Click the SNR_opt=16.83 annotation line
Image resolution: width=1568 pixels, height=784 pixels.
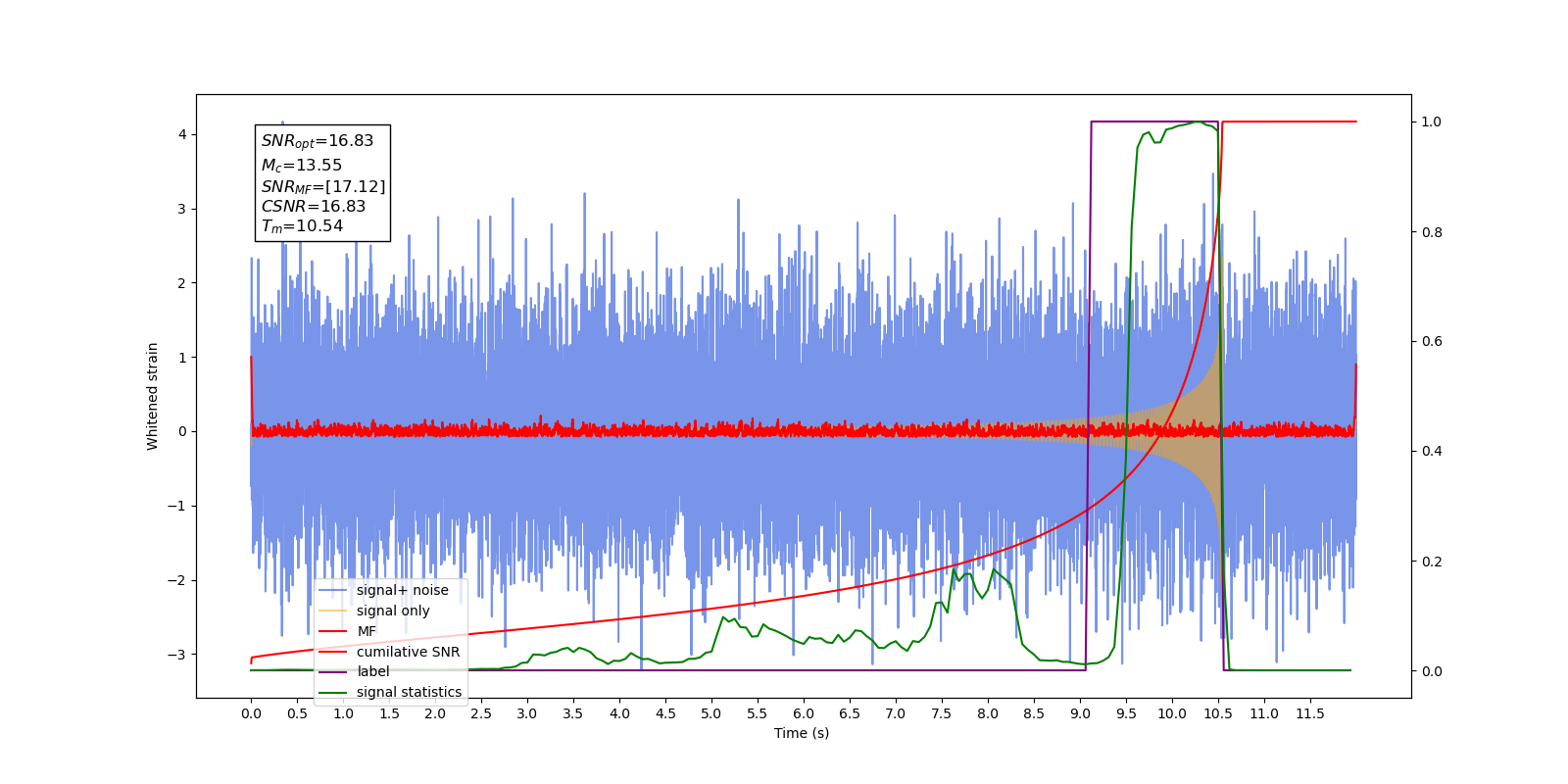coord(318,141)
